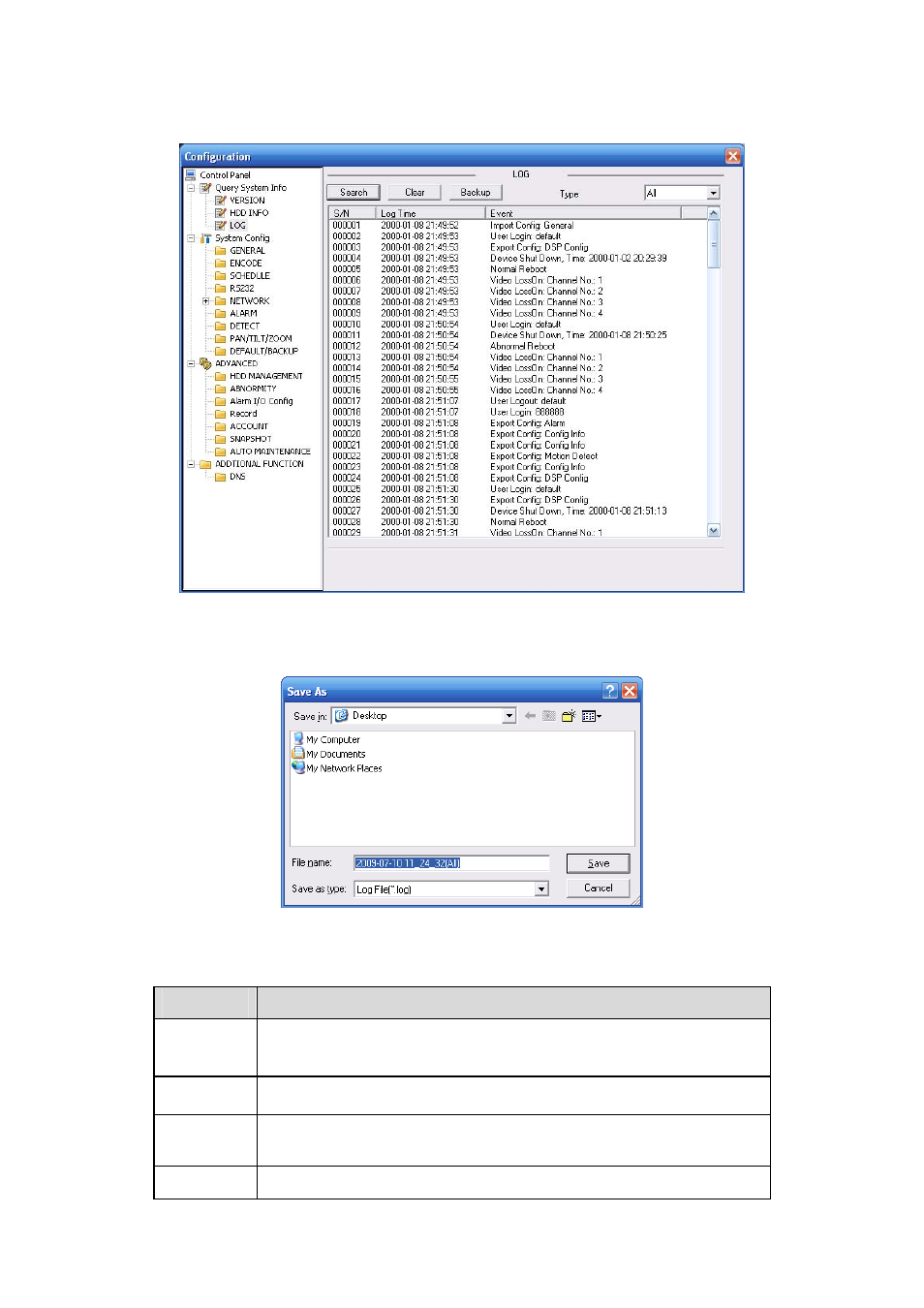Image resolution: width=924 pixels, height=1308 pixels.
Task: Open the Save as type dropdown
Action: click(x=542, y=888)
